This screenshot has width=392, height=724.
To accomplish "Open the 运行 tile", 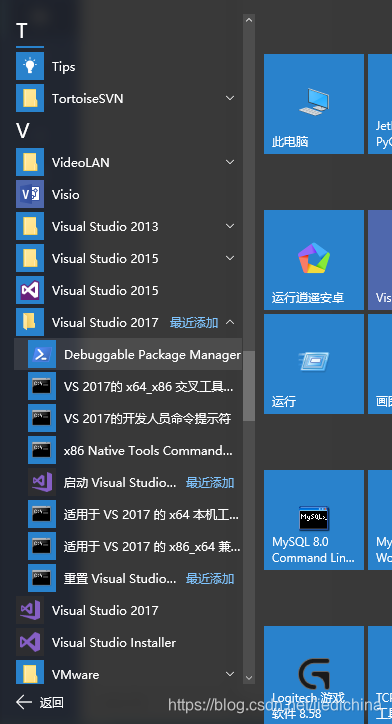I will pos(314,364).
